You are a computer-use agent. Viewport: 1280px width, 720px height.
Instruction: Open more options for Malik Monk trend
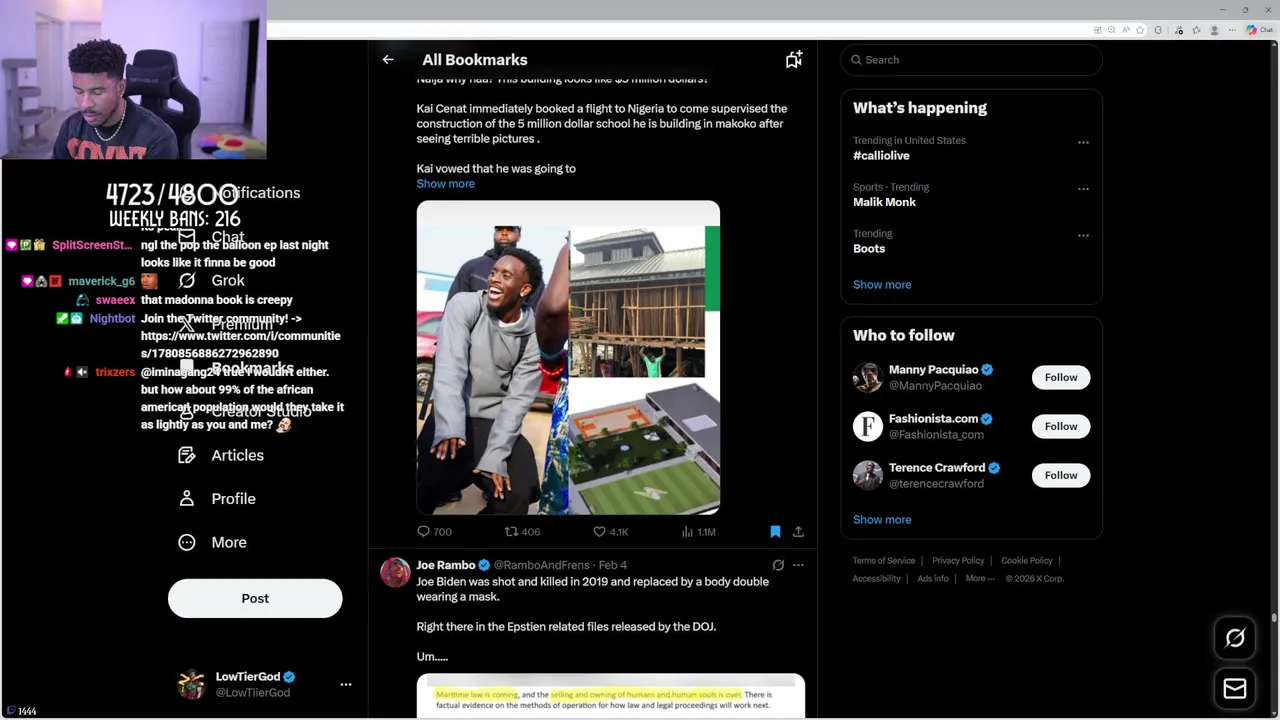click(1083, 189)
